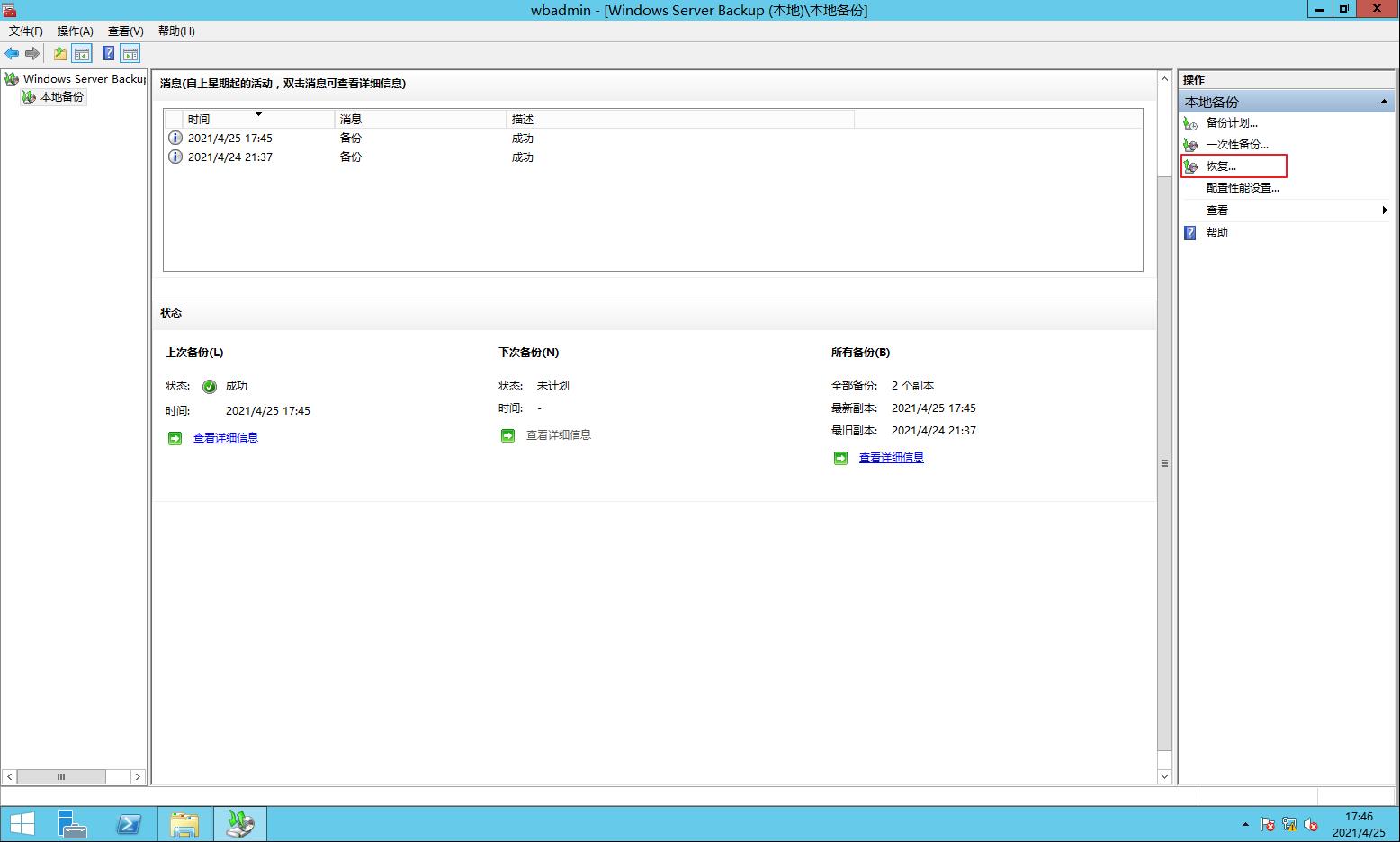Viewport: 1400px width, 842px height.
Task: Select the 成功 cell in the 2021/4/24 21:37 row
Action: 523,157
